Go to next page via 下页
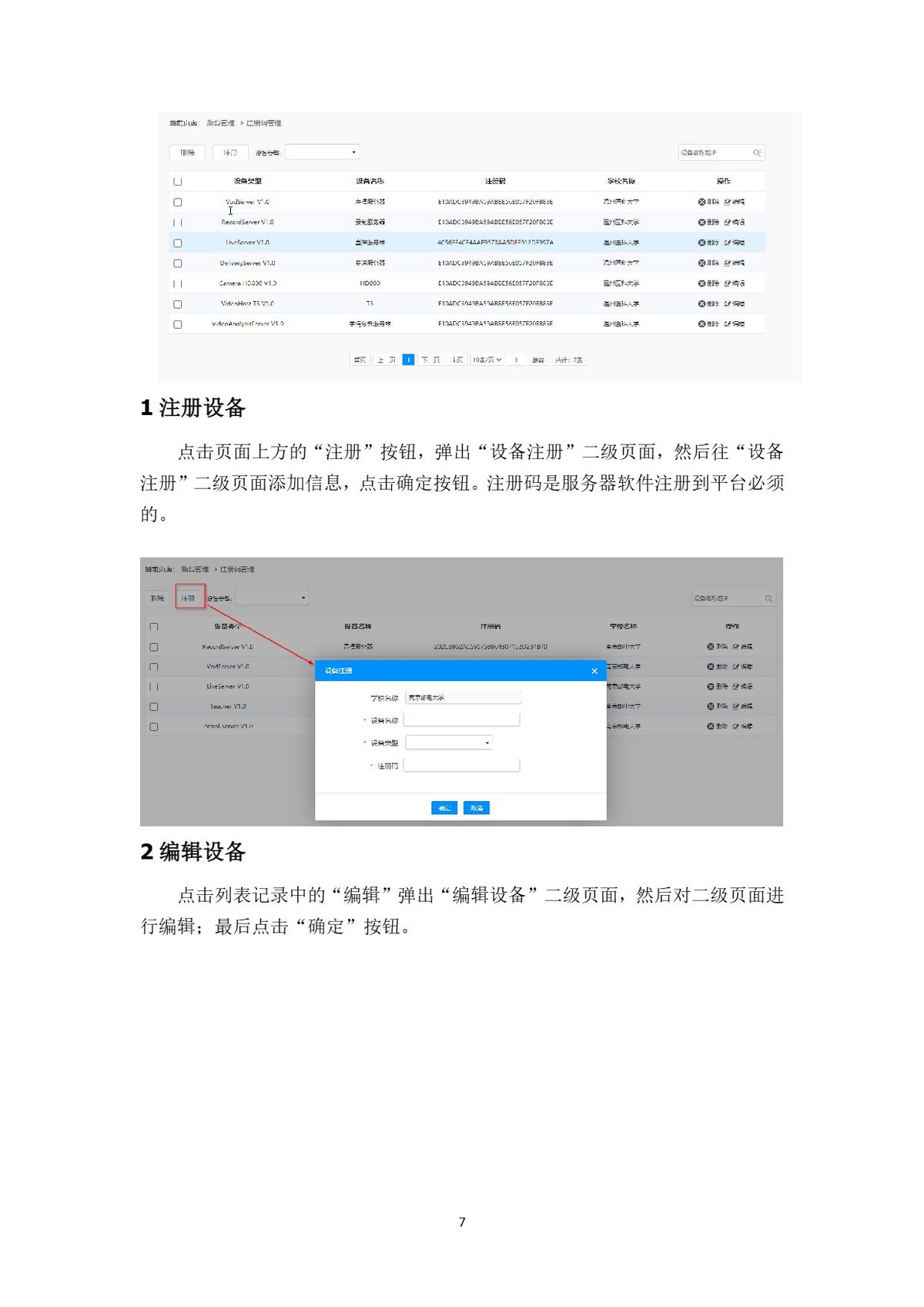The image size is (924, 1307). [x=430, y=360]
